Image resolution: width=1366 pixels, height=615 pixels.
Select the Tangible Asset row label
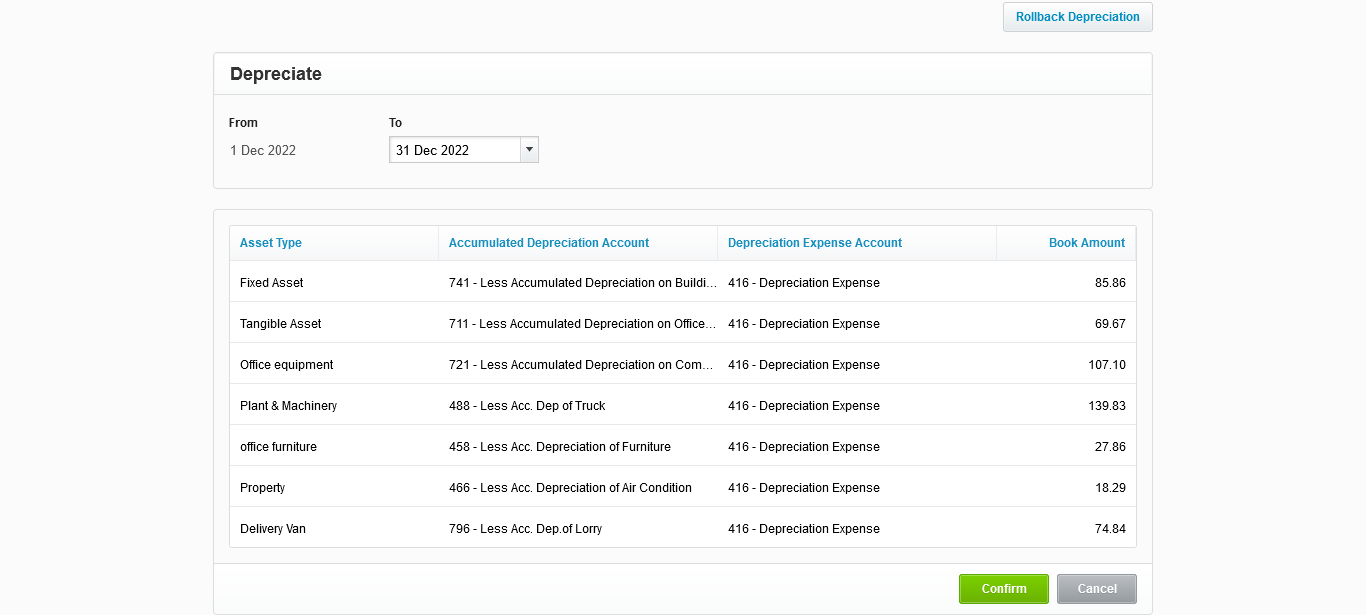(x=281, y=324)
